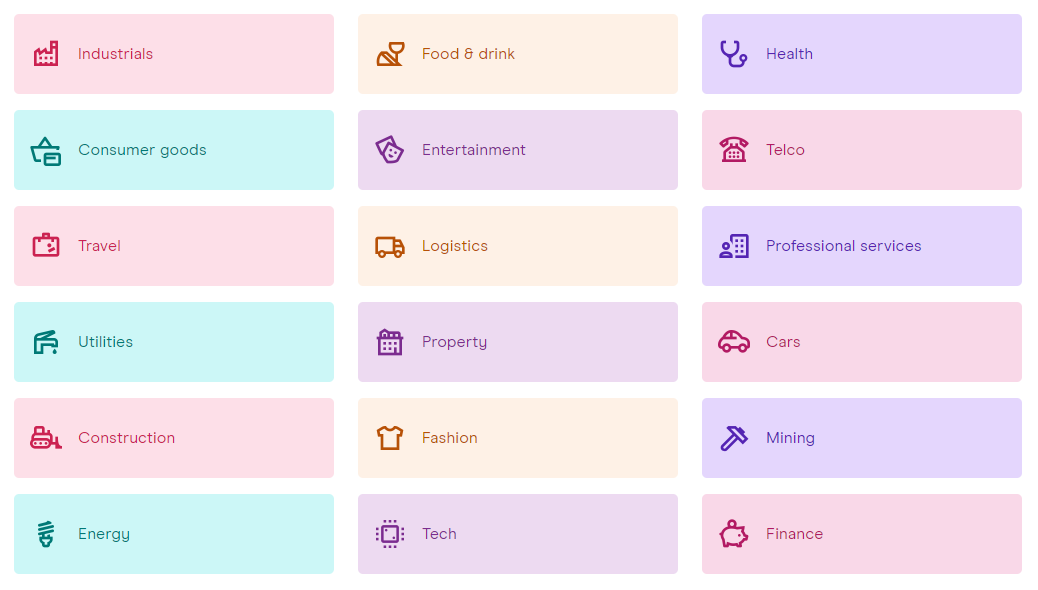Click the light bulb Energy icon
Screen dimensions: 1038x590
click(46, 534)
